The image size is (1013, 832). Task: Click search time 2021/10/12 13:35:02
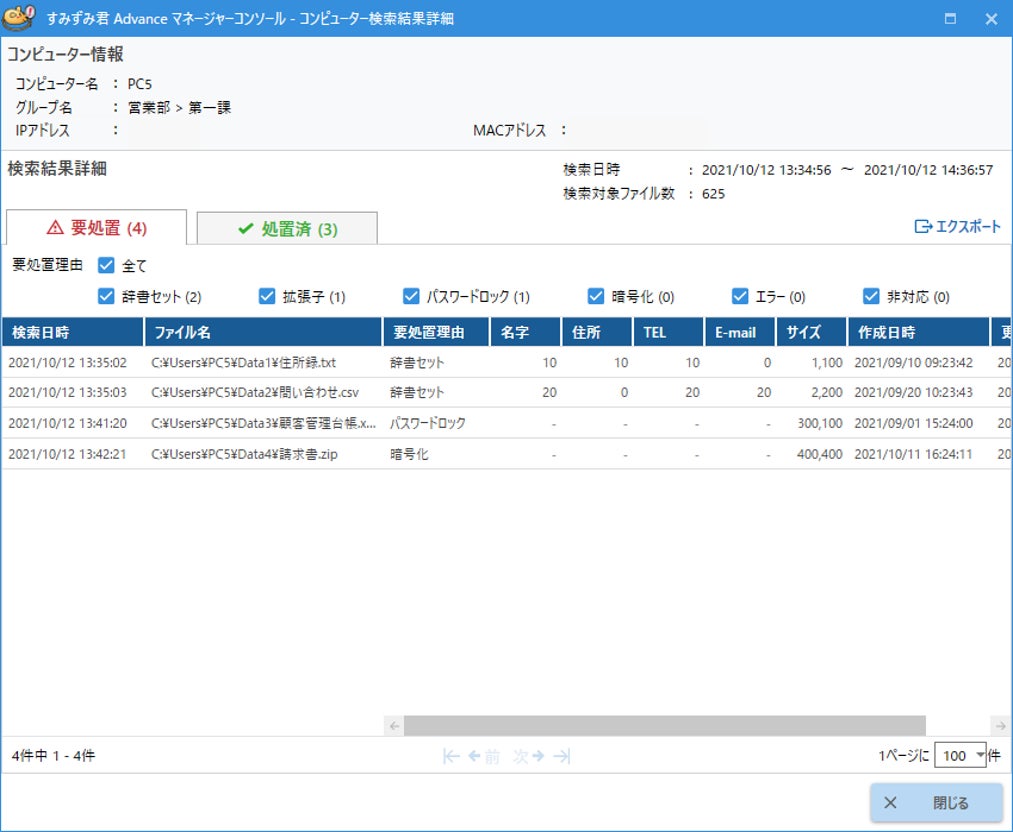[67, 362]
